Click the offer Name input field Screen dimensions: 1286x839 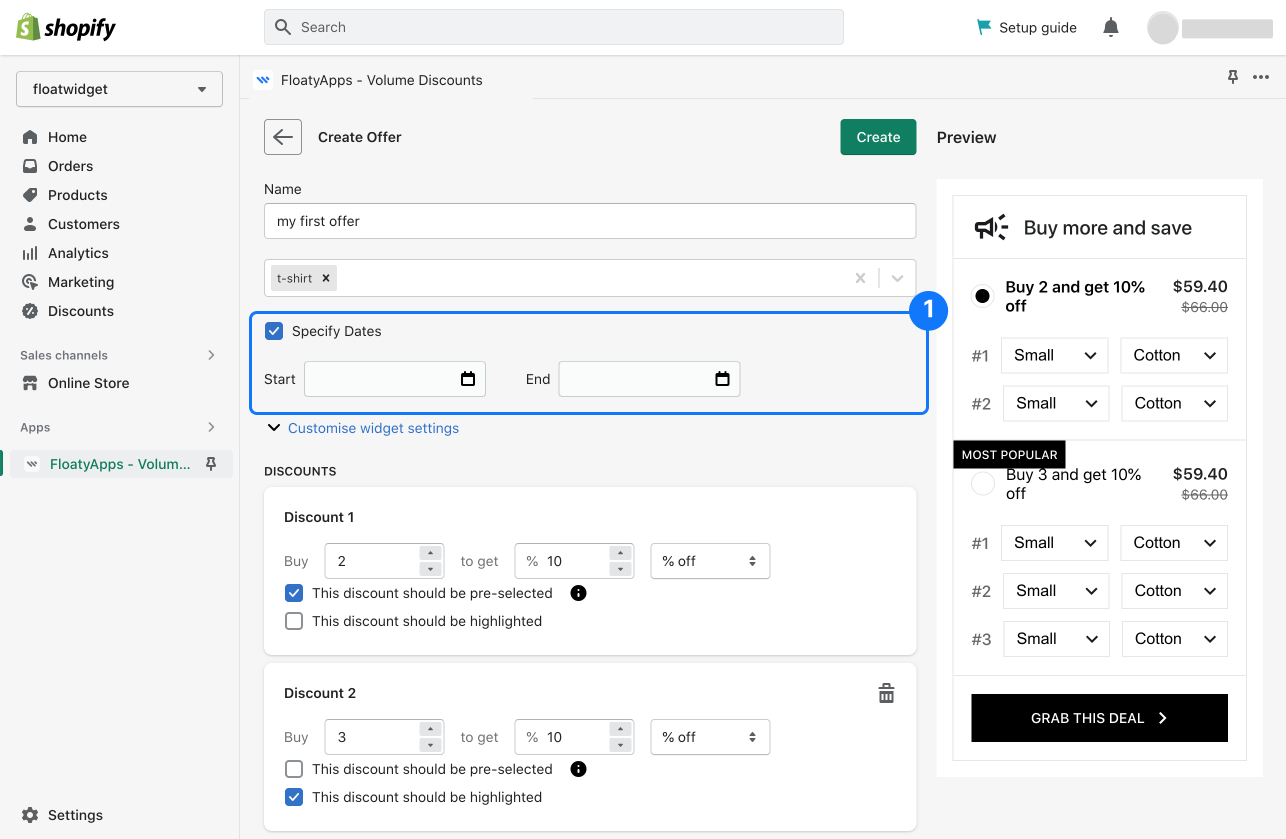(x=590, y=221)
